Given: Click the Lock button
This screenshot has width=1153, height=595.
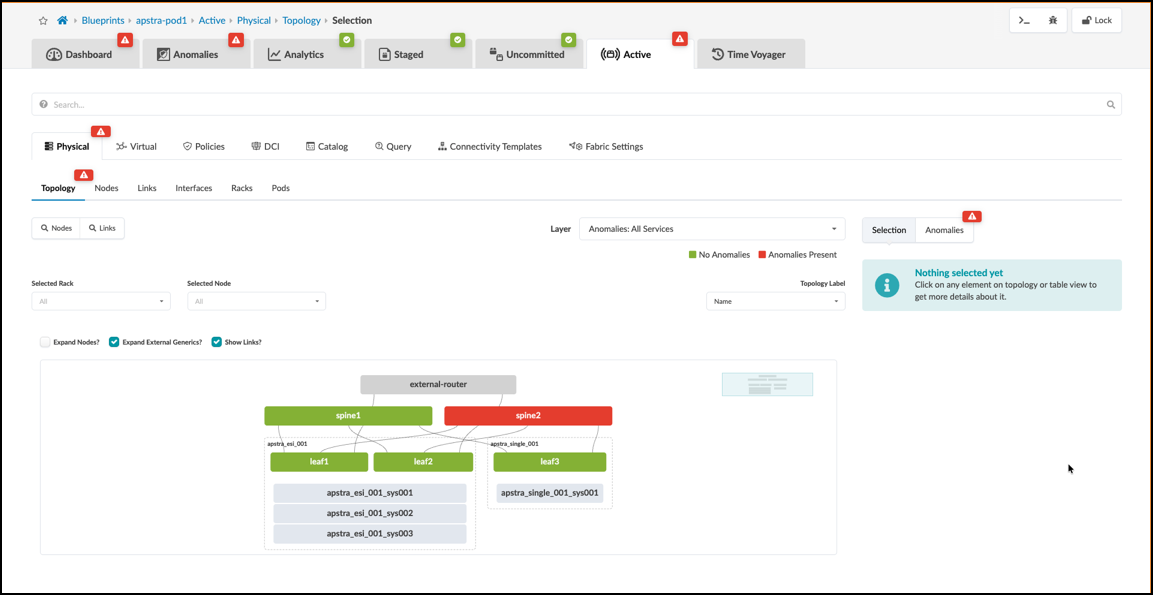Looking at the screenshot, I should tap(1096, 21).
